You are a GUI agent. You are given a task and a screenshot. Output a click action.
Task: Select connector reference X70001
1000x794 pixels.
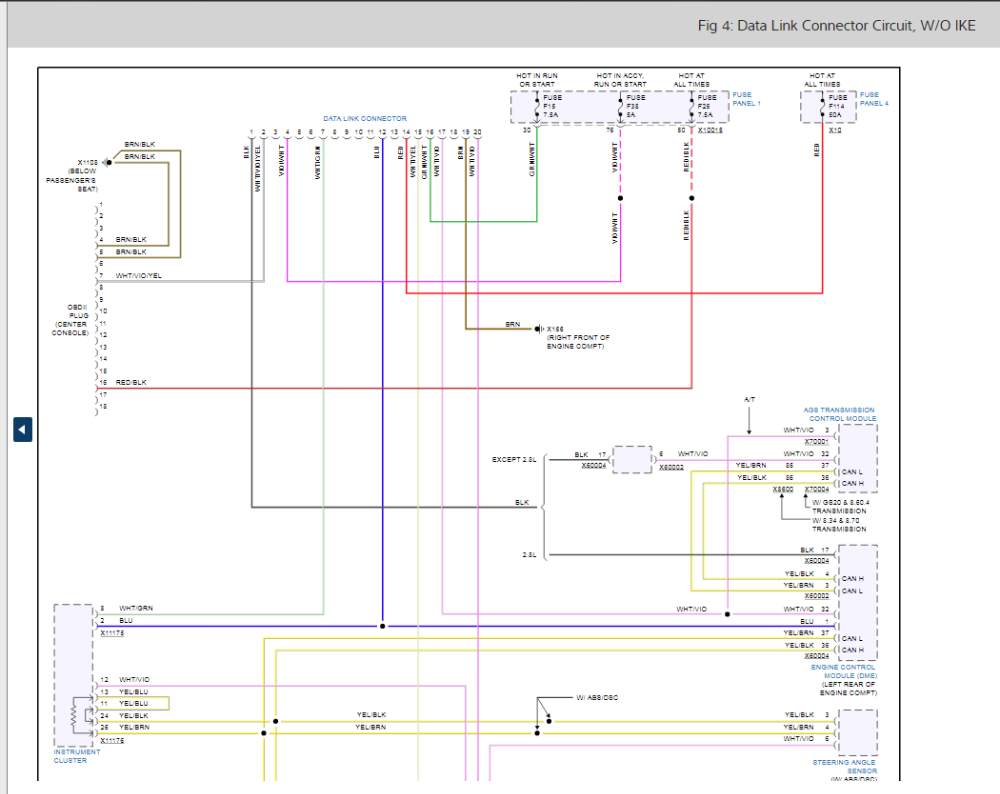(816, 441)
